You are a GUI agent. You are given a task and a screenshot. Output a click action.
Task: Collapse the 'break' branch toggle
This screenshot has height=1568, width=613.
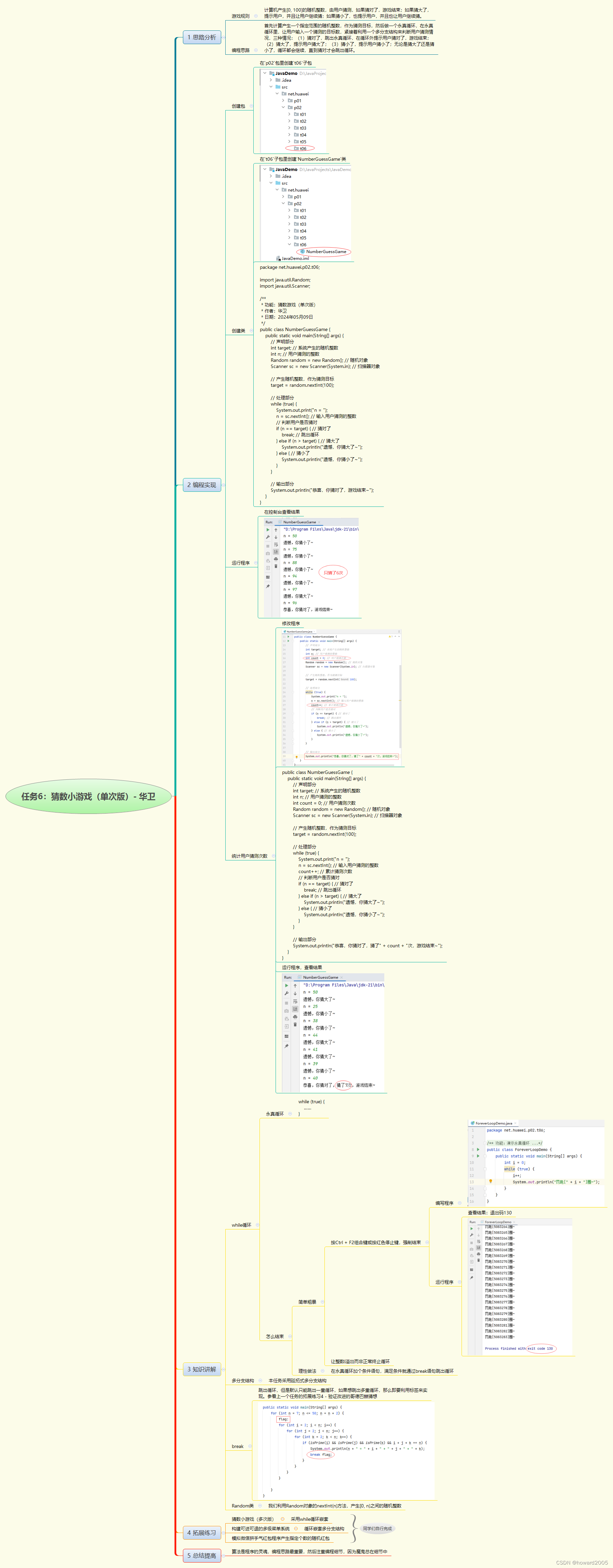point(250,1446)
